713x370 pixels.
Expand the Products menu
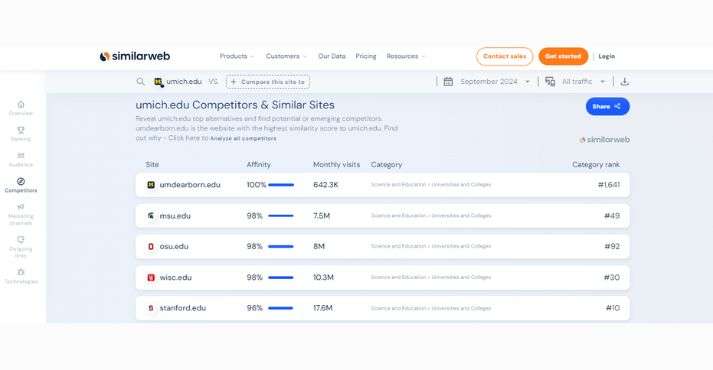[236, 56]
